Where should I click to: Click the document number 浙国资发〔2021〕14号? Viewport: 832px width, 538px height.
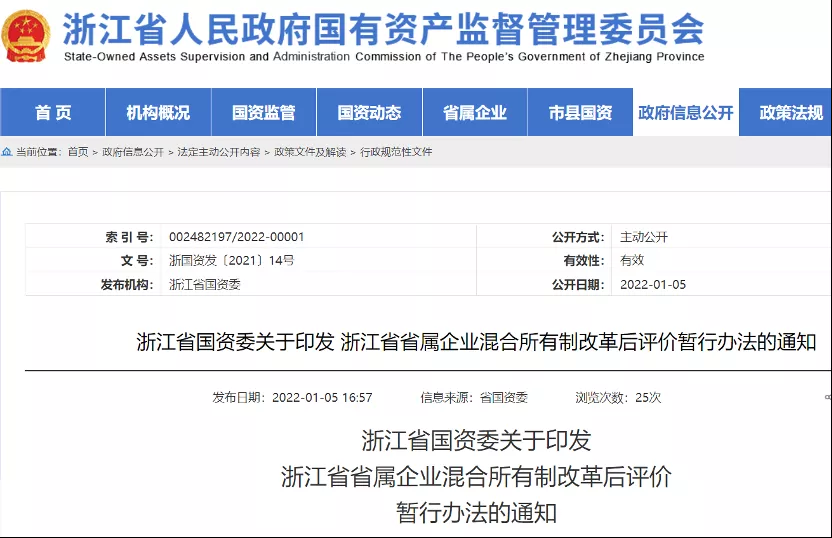point(232,261)
